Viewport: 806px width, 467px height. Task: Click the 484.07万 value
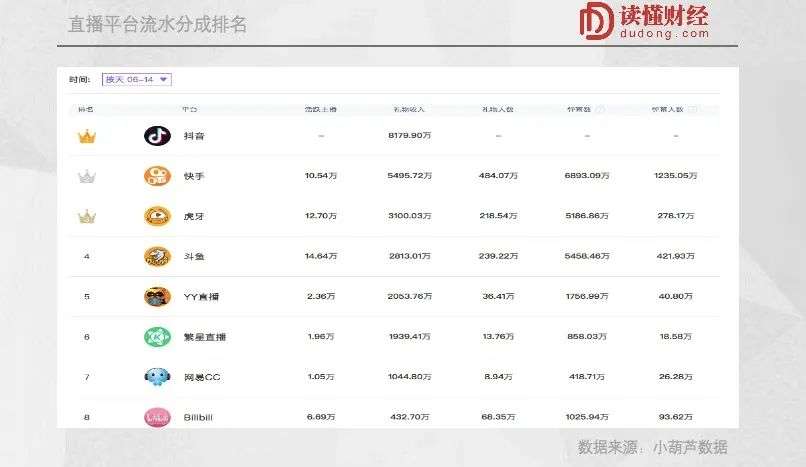(x=498, y=176)
